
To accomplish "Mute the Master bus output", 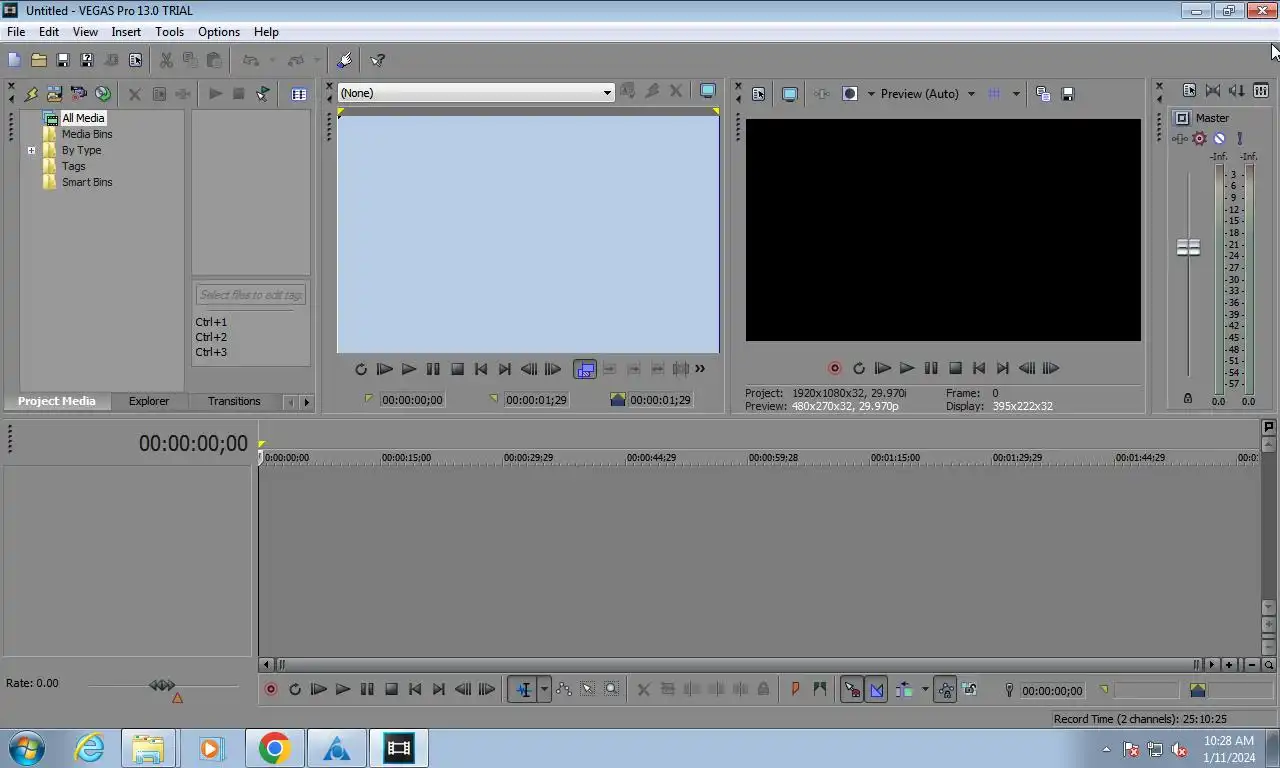I will [1219, 139].
